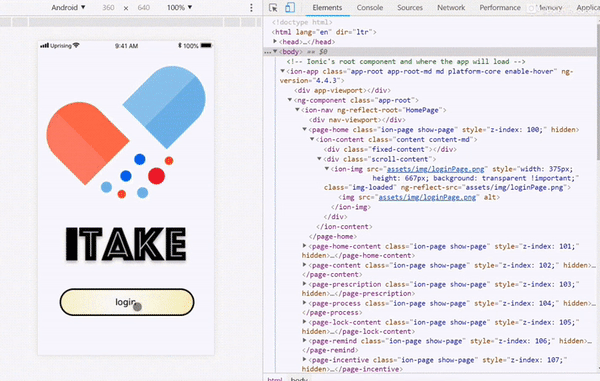Switch to the Console tab

pyautogui.click(x=370, y=8)
